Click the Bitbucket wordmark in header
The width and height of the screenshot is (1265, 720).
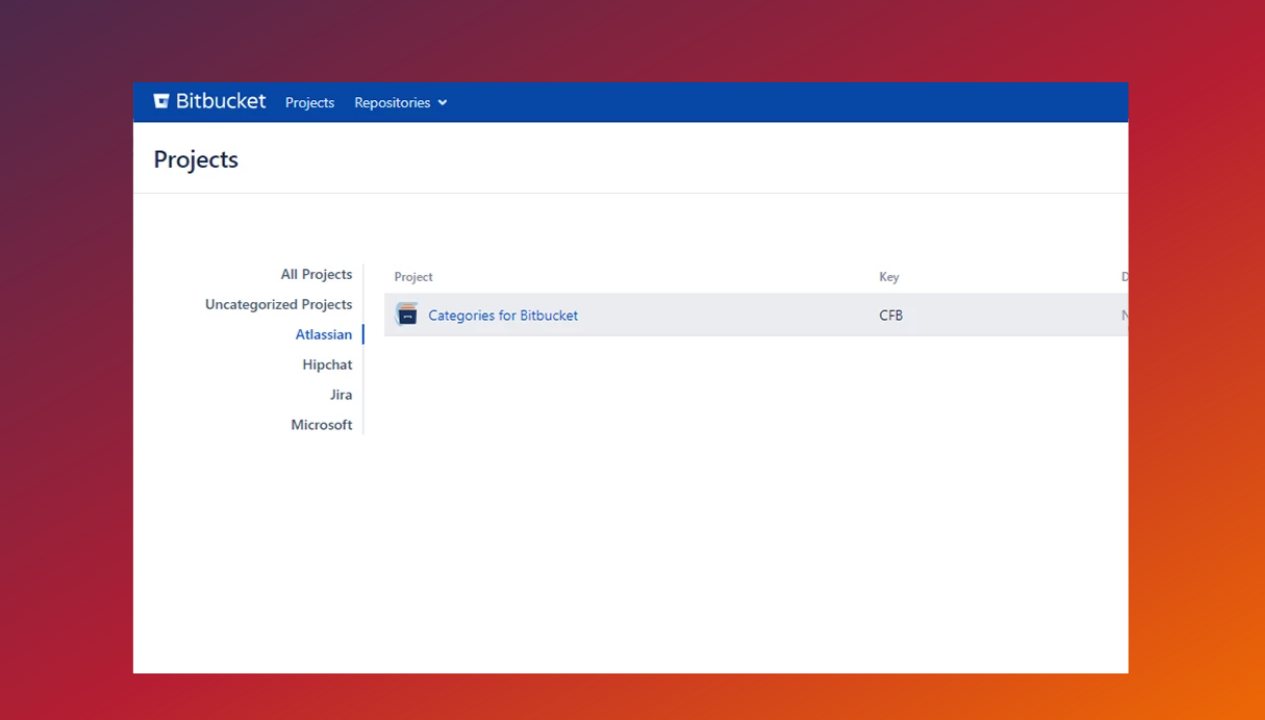[x=221, y=101]
